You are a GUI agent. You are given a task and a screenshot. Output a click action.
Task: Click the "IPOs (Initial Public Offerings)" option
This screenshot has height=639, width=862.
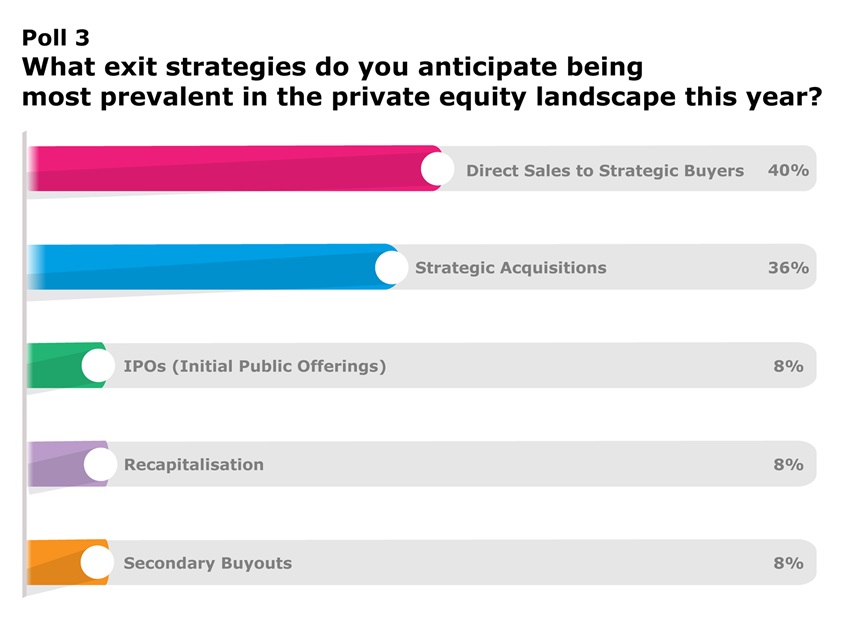[x=254, y=366]
